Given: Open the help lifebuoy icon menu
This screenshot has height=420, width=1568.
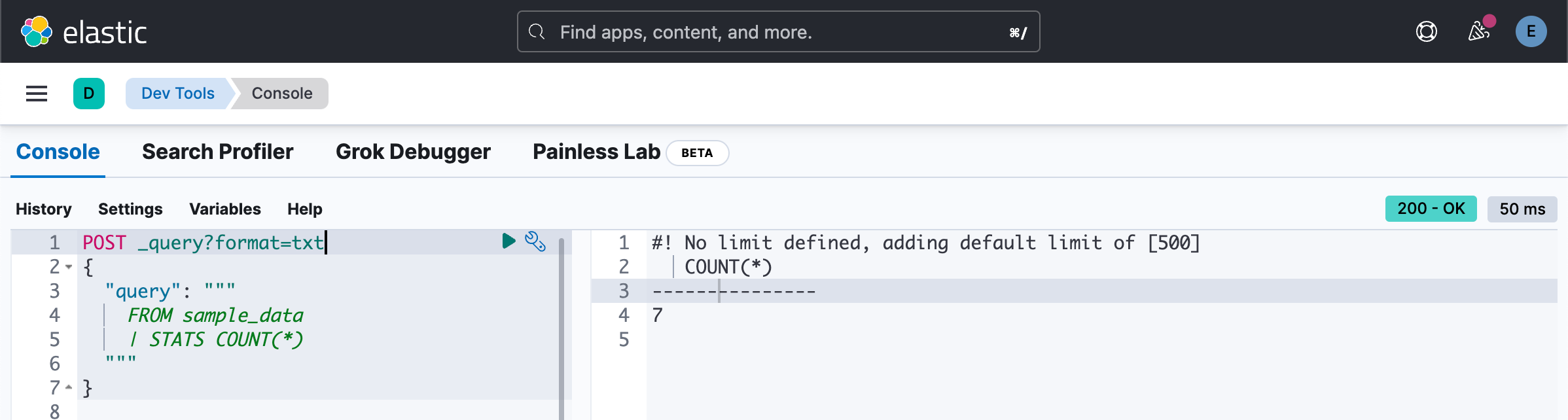Looking at the screenshot, I should (1427, 31).
